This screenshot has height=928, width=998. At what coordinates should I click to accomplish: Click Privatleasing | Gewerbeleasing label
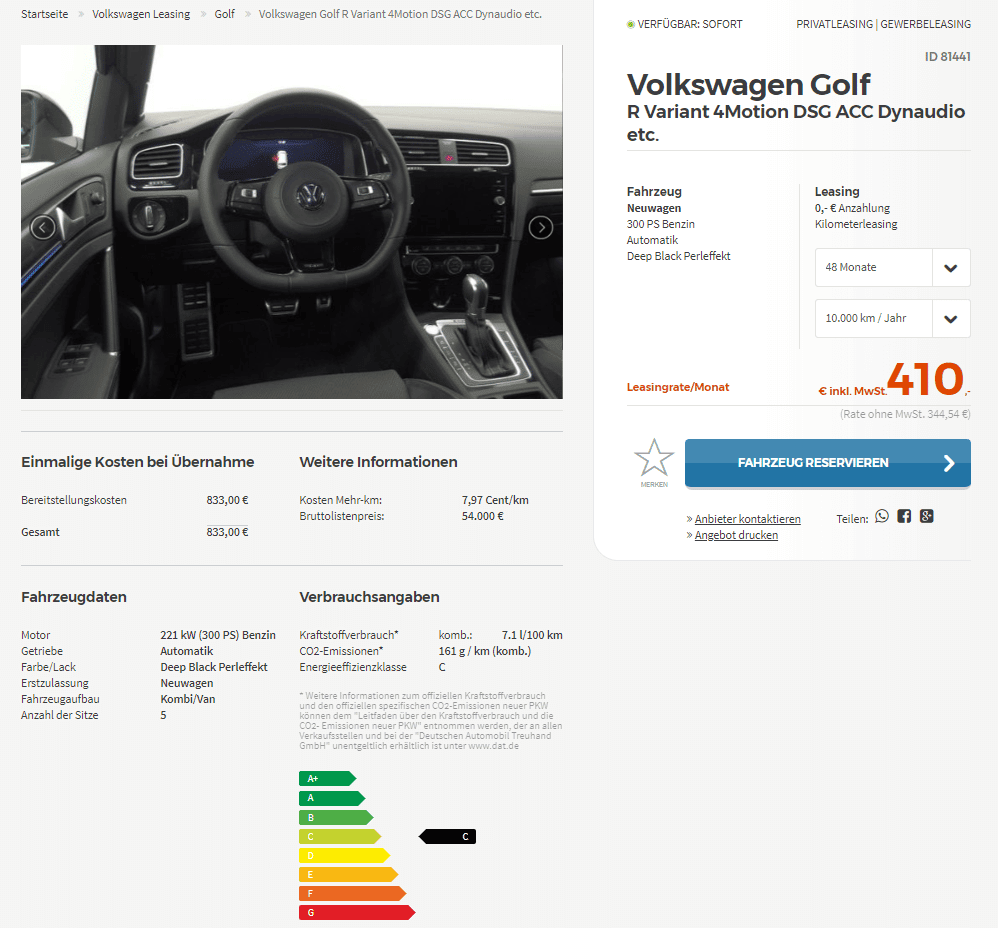[x=883, y=24]
